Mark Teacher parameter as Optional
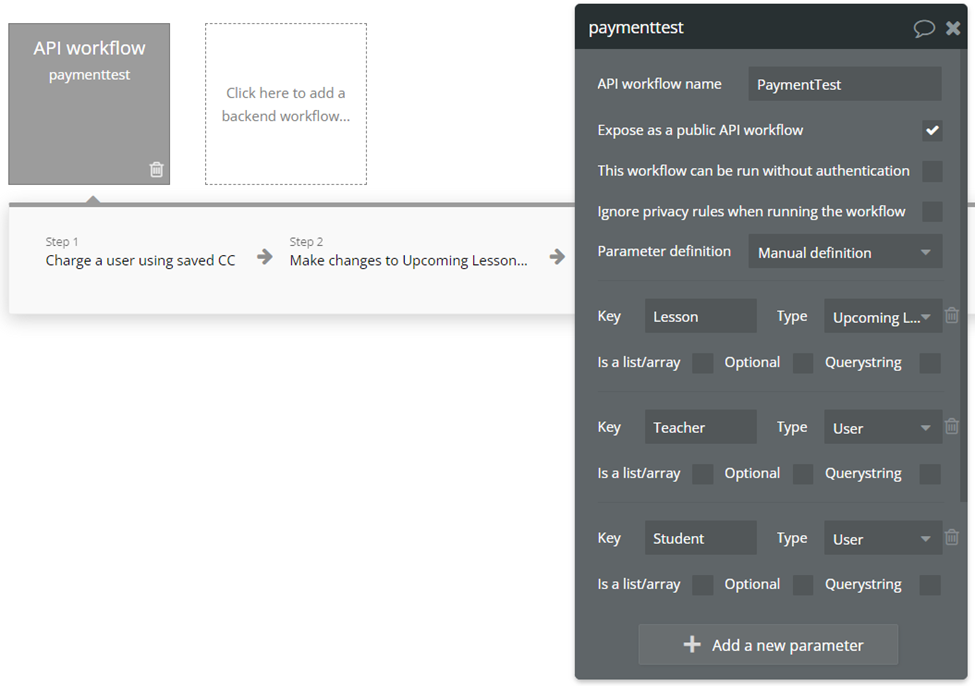This screenshot has height=686, width=975. click(x=803, y=474)
